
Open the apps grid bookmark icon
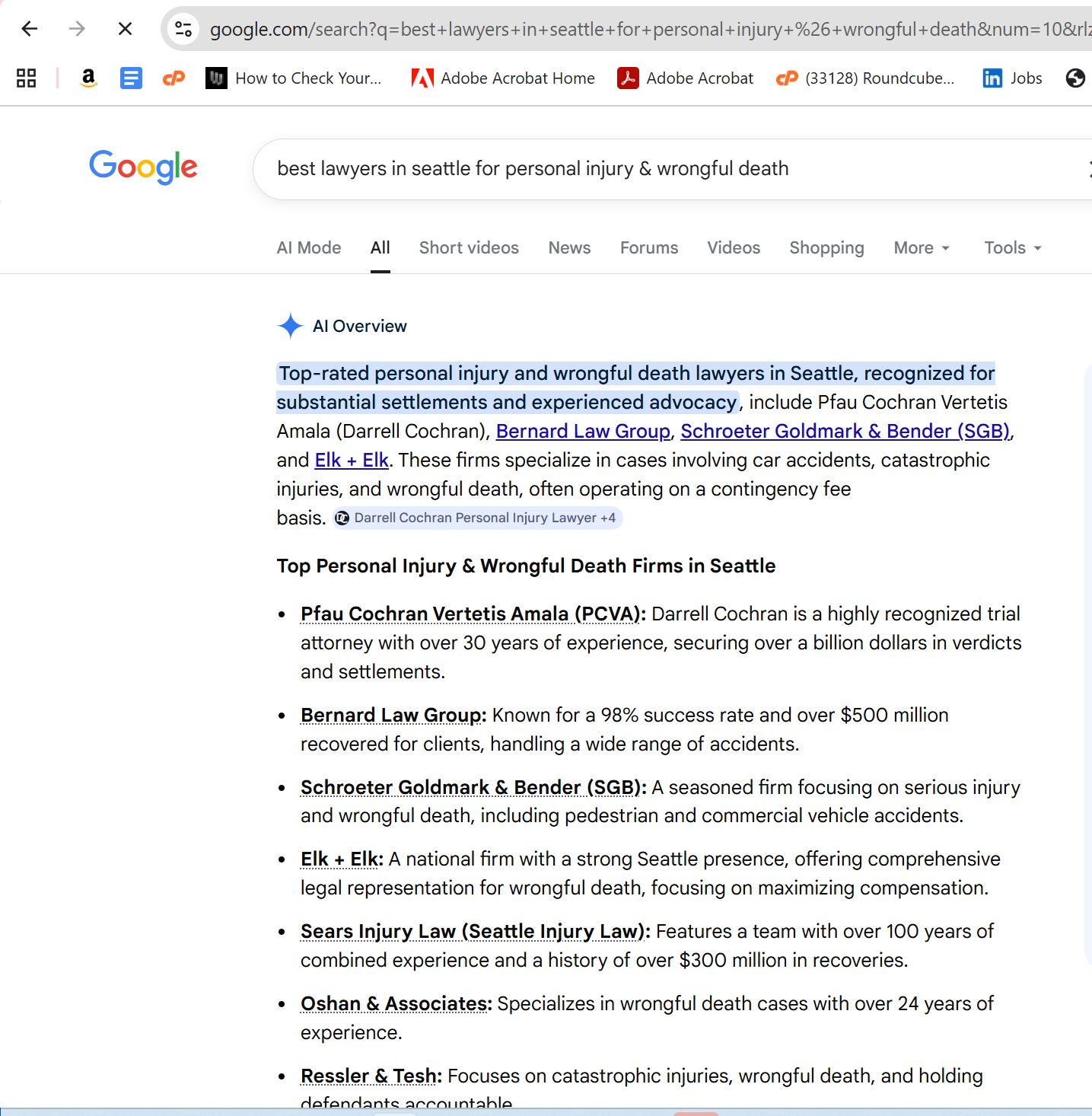(27, 78)
